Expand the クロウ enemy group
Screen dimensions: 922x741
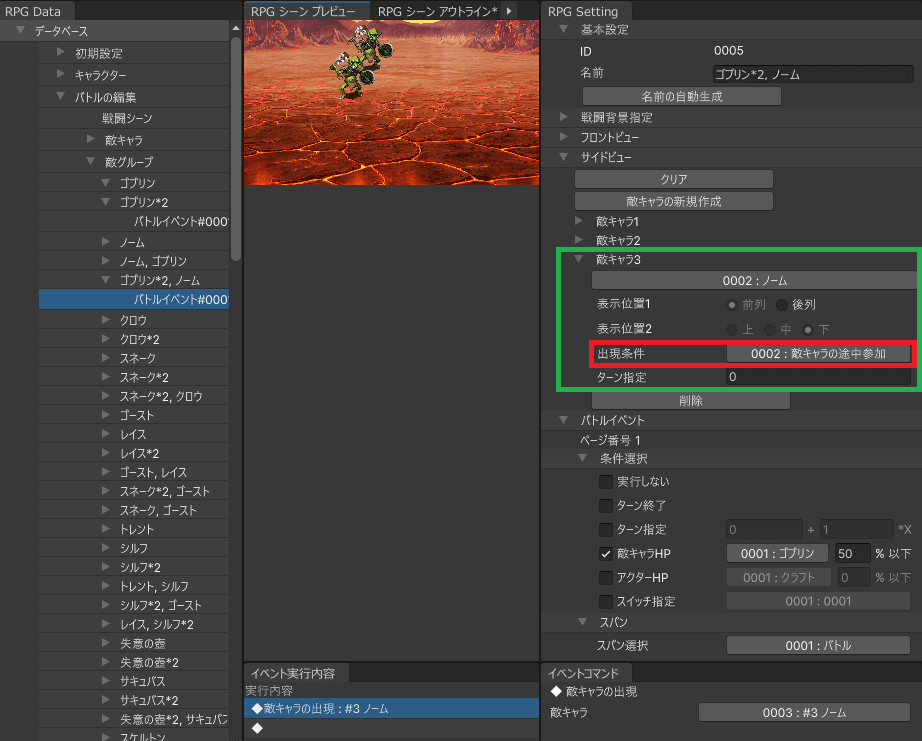pyautogui.click(x=106, y=320)
